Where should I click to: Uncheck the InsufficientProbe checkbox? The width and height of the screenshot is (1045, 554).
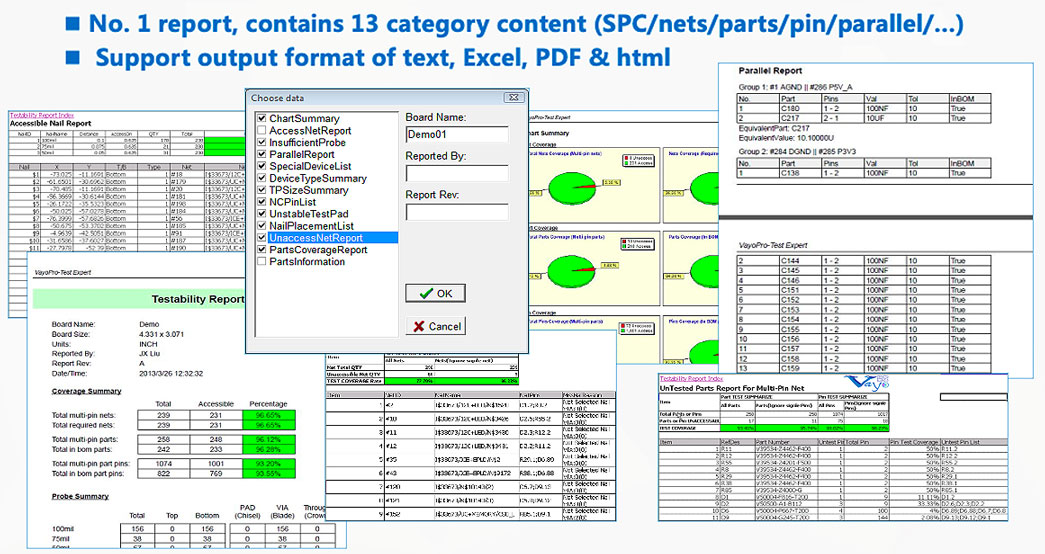[262, 143]
